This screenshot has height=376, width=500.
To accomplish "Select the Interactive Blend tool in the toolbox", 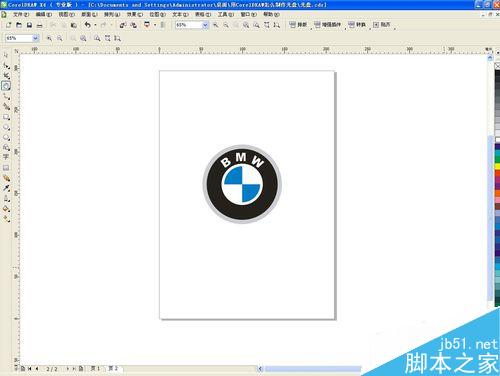I will [x=6, y=178].
